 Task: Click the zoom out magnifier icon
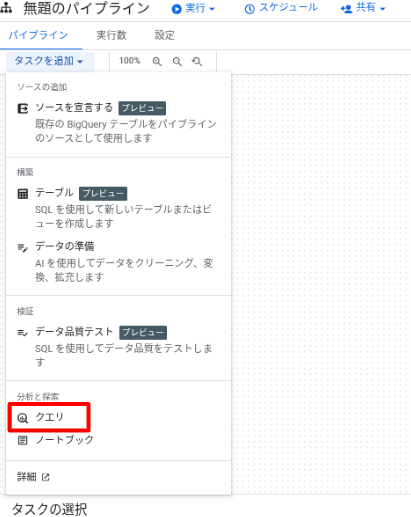tap(177, 61)
